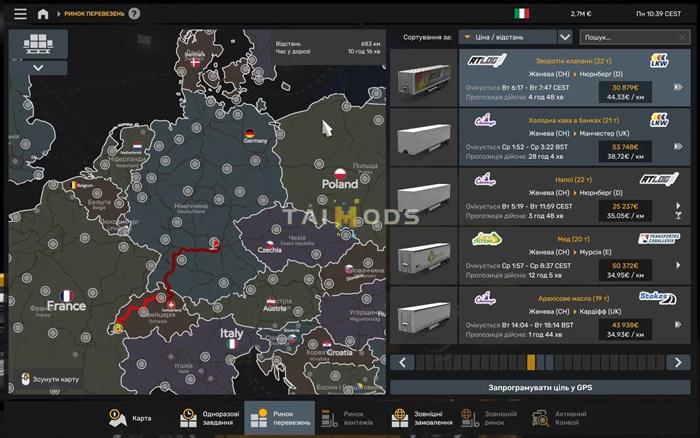Click the 53 748€ price on second job
Image resolution: width=700 pixels, height=438 pixels.
pos(625,147)
